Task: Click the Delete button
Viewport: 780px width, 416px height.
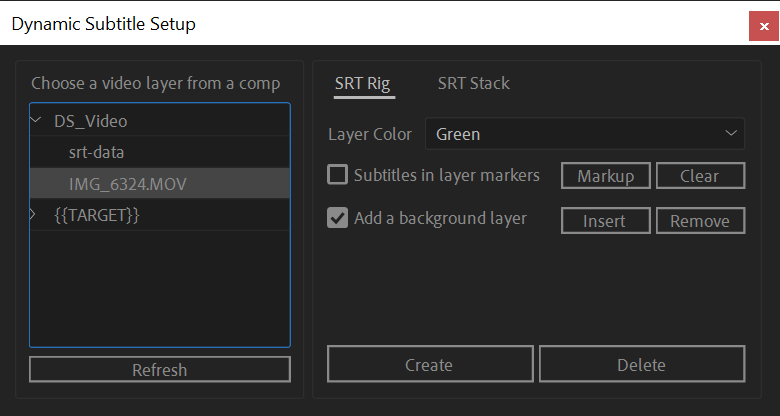Action: (x=642, y=364)
